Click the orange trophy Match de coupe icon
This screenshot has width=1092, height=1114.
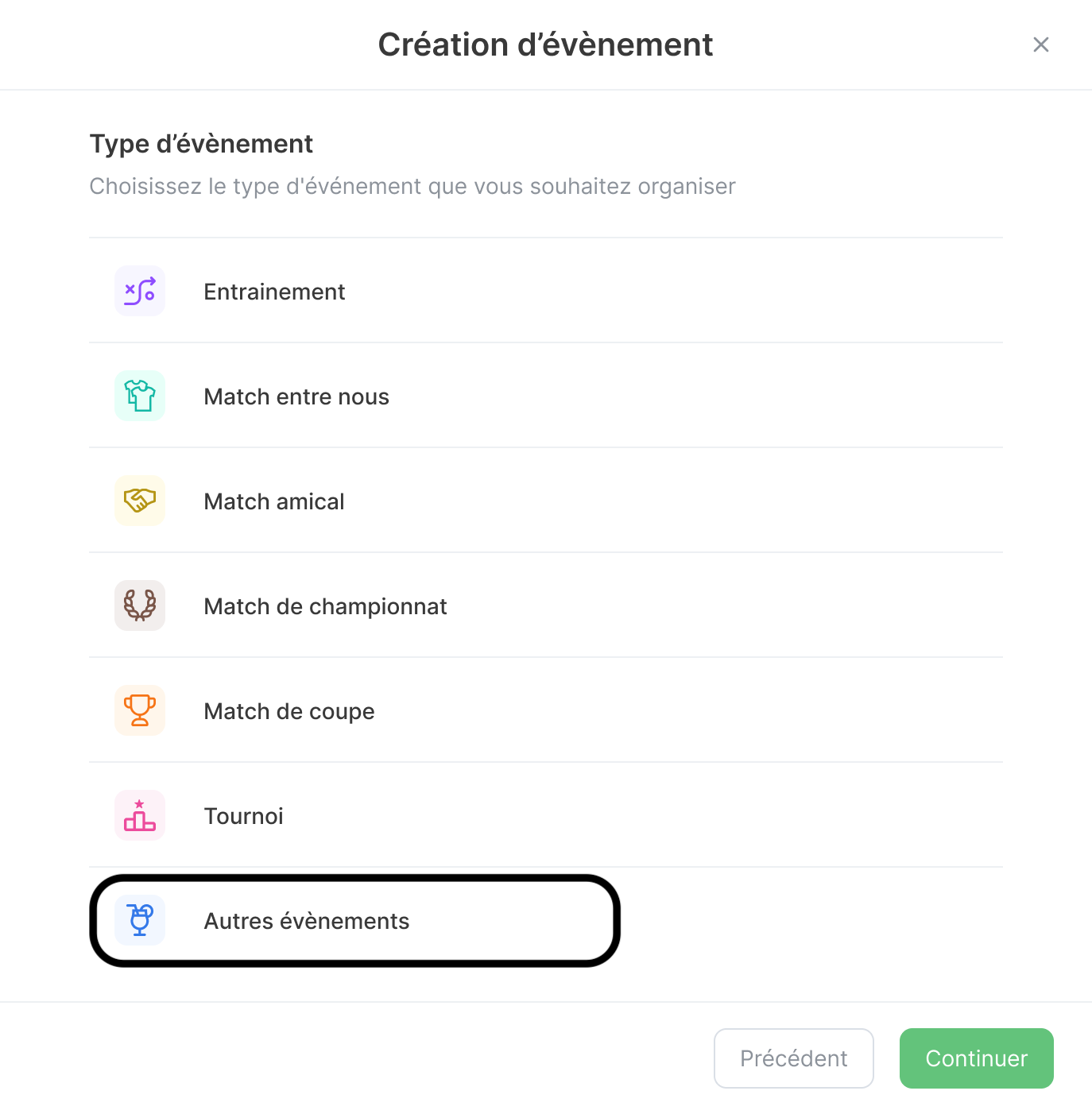click(140, 710)
